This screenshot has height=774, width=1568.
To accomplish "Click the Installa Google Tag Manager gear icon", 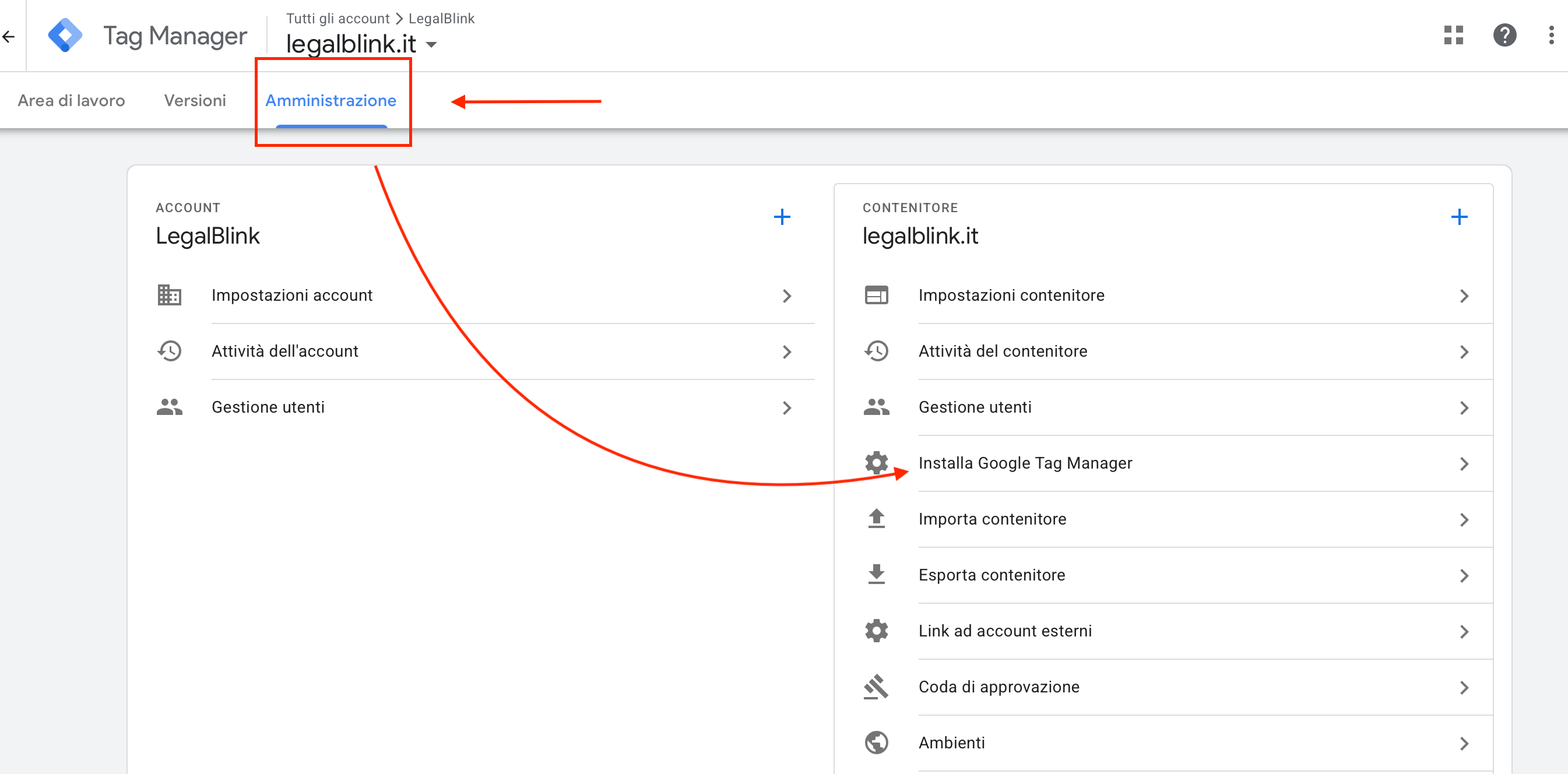I will click(x=877, y=463).
